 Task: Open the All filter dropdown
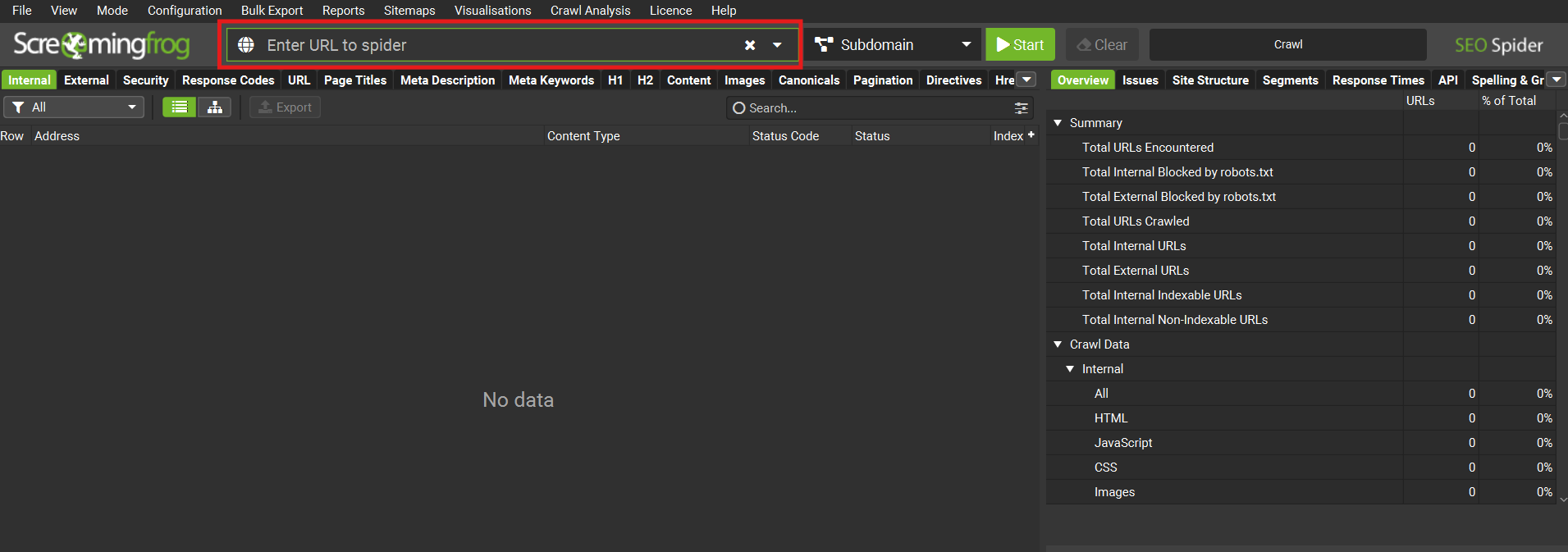[x=74, y=107]
